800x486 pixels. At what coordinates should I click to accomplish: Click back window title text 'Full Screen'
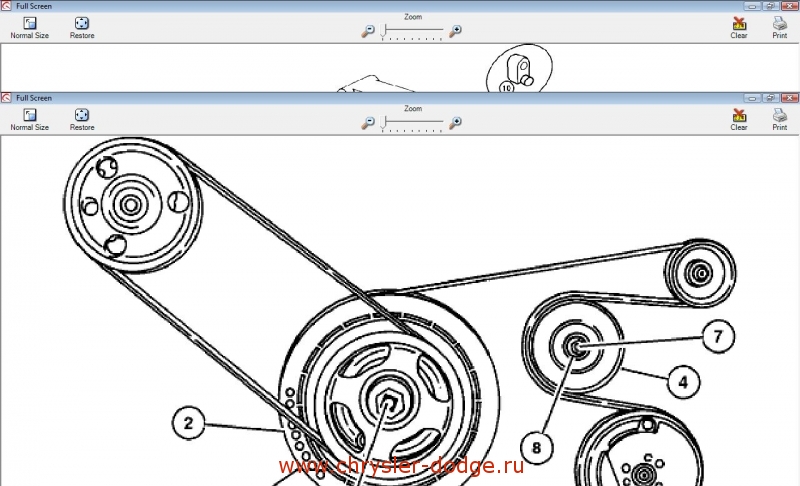34,6
